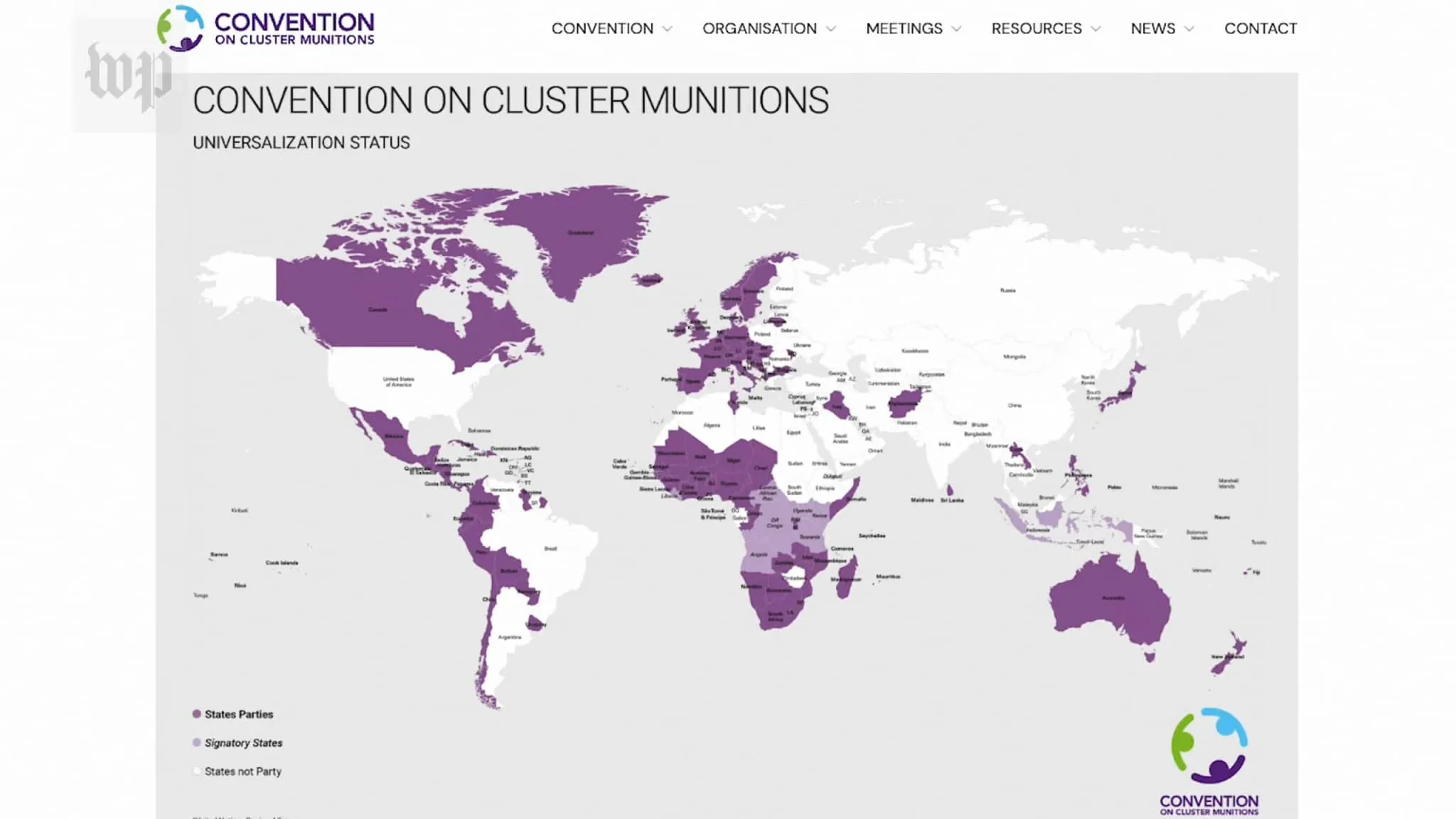Expand the chevron next to CONVENTION
The image size is (1456, 819).
667,29
